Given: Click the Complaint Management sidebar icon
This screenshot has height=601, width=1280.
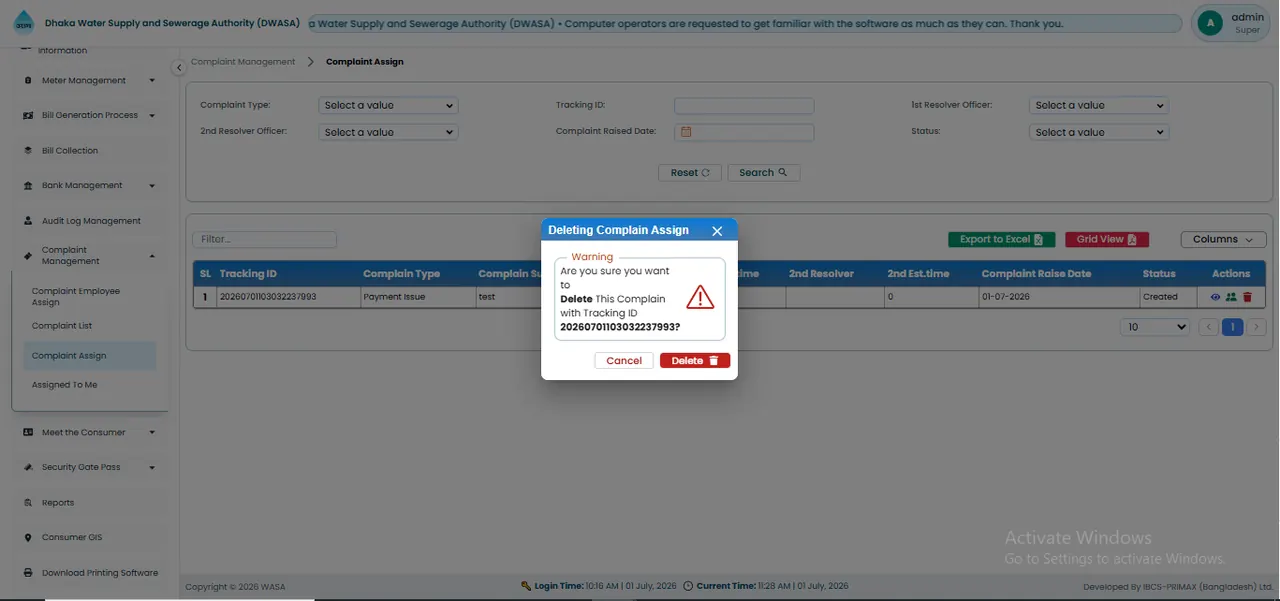Looking at the screenshot, I should click(x=28, y=256).
